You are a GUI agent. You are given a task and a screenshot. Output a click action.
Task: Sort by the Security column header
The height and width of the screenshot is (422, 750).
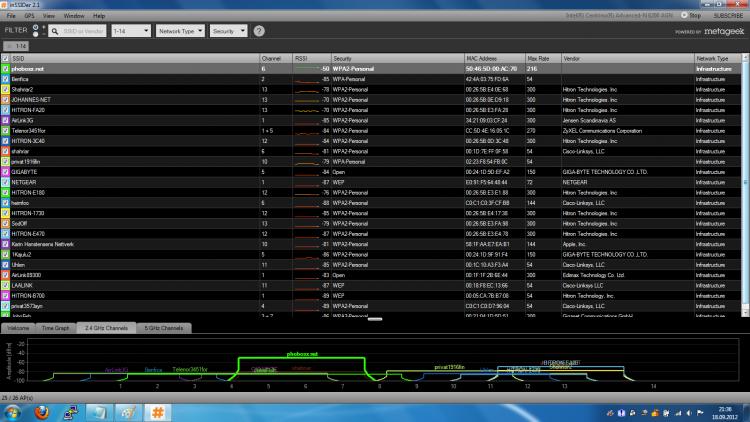397,58
